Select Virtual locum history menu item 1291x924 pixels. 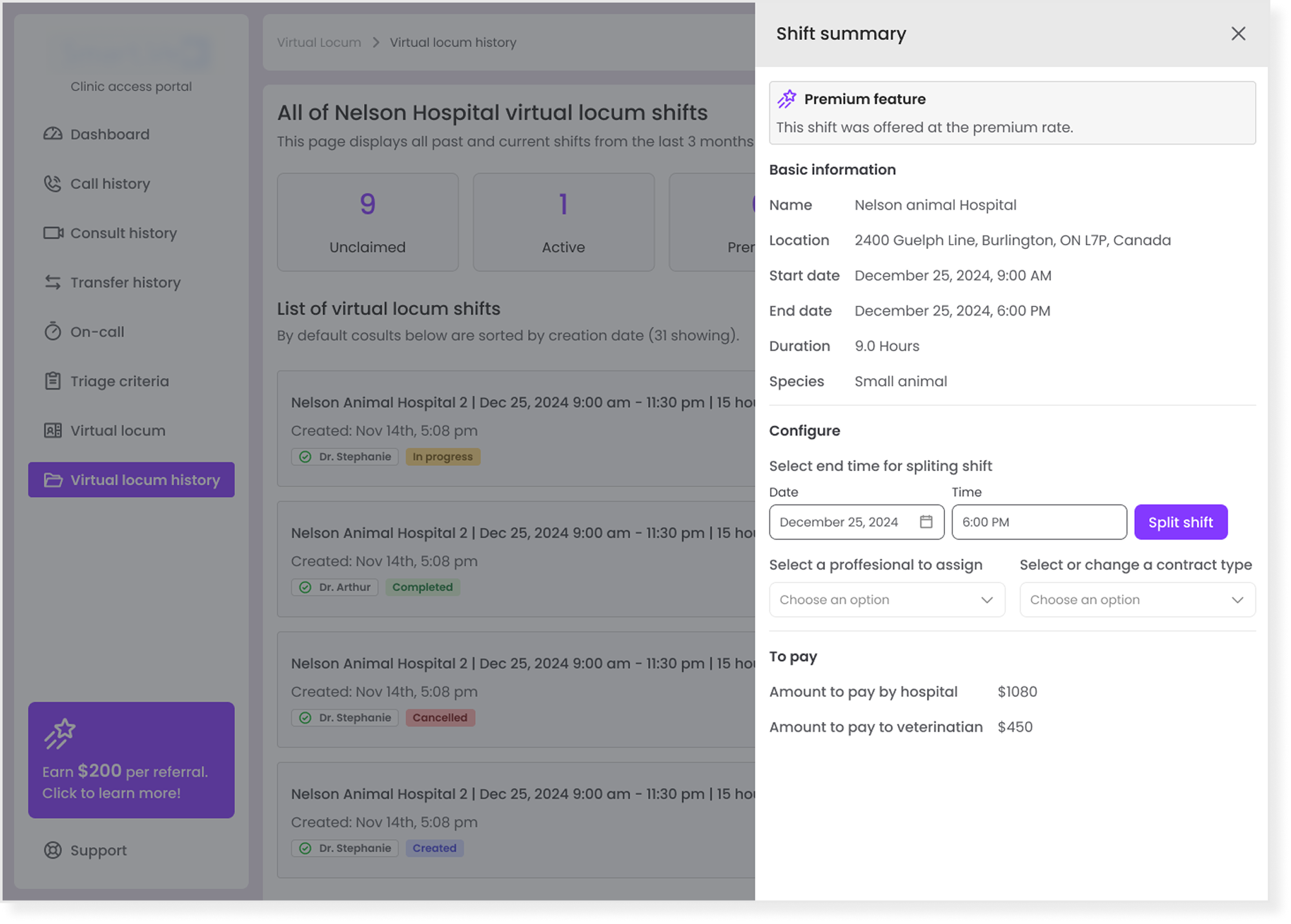pyautogui.click(x=132, y=480)
